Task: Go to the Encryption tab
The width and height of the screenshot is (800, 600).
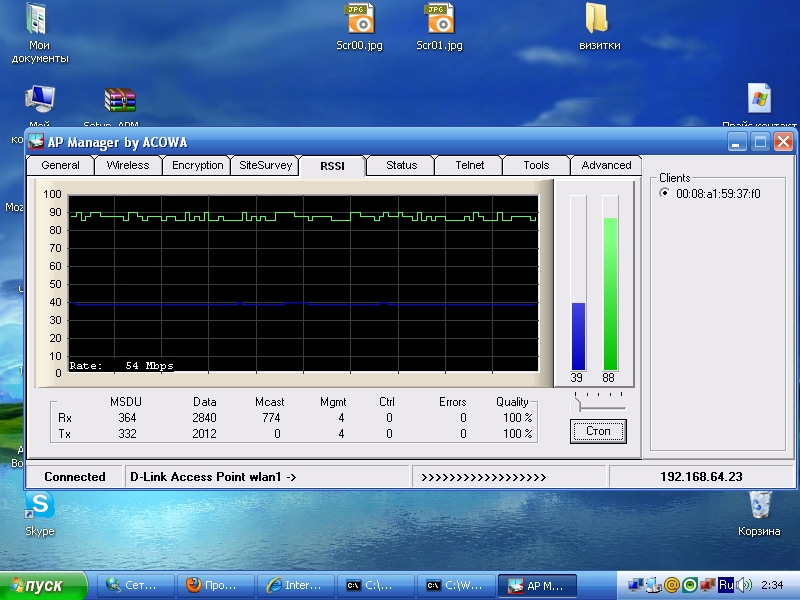Action: click(197, 165)
